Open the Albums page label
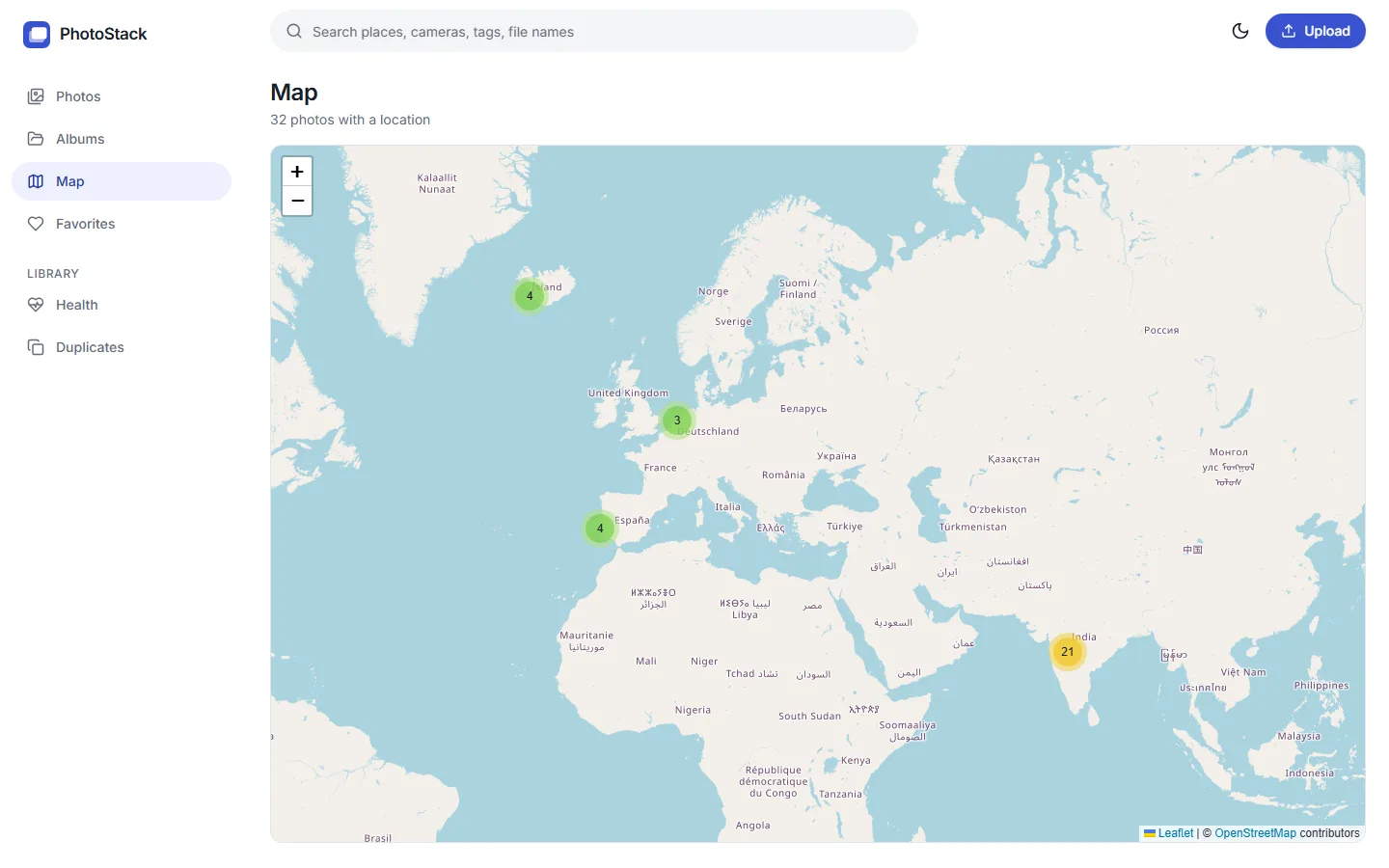 (x=80, y=139)
